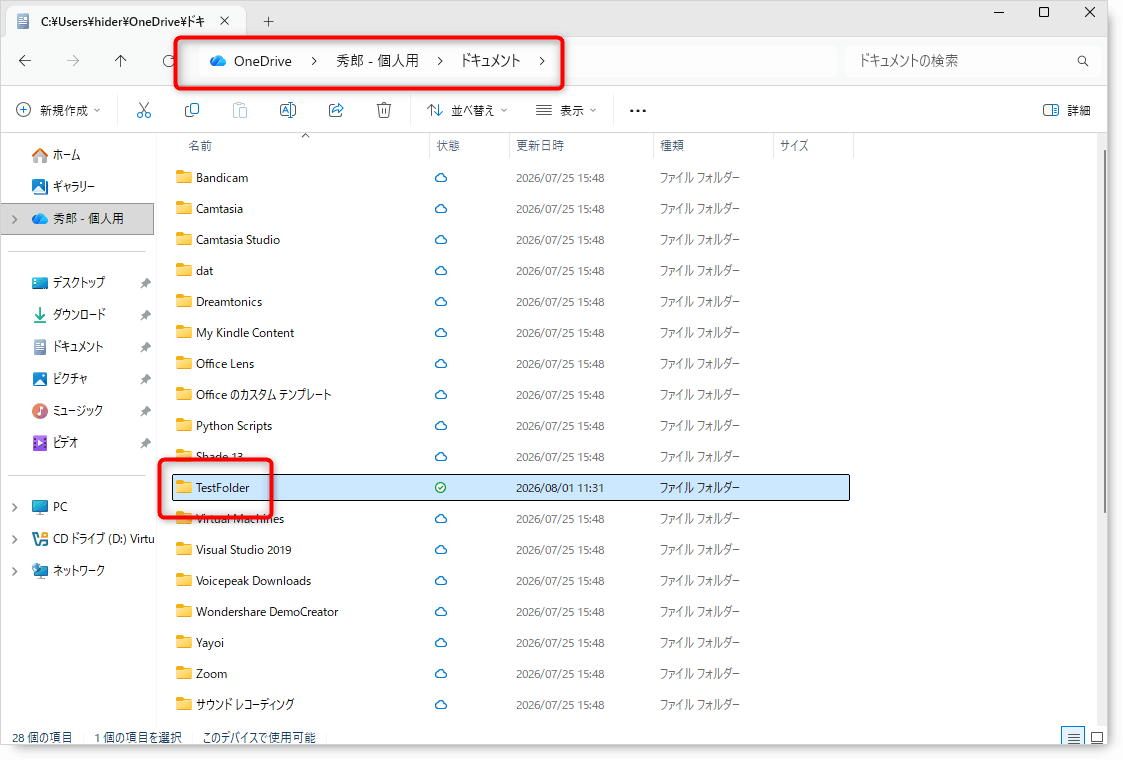Switch to details list view icon in status bar
Image resolution: width=1123 pixels, height=760 pixels.
pos(1073,737)
